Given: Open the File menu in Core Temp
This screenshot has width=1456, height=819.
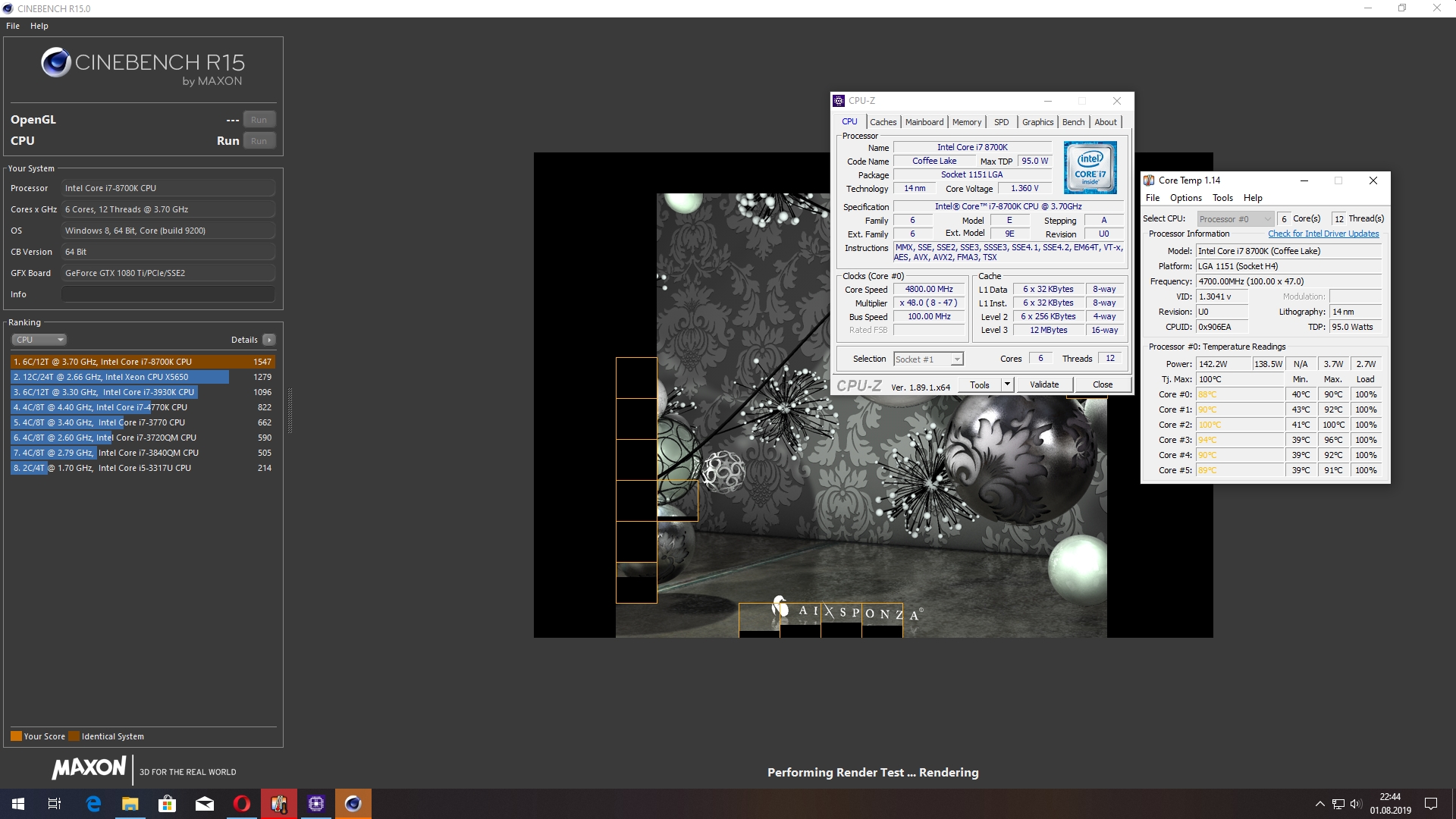Looking at the screenshot, I should coord(1153,198).
